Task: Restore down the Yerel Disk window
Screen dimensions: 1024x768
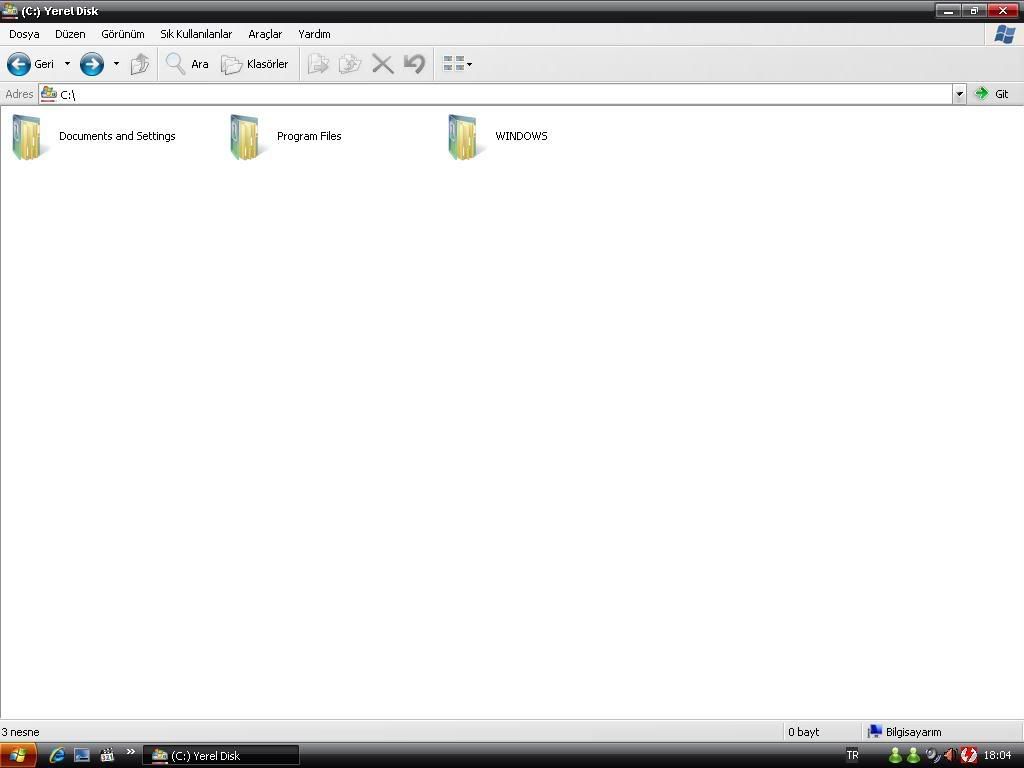Action: [x=974, y=10]
